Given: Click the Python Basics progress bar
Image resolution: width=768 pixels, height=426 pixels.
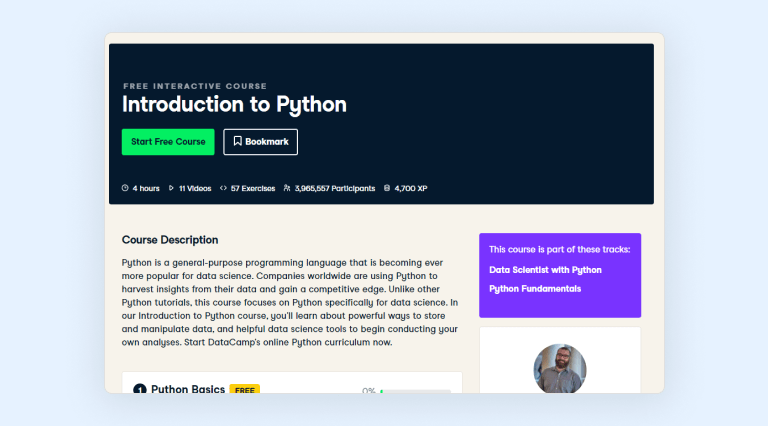Looking at the screenshot, I should (x=415, y=391).
